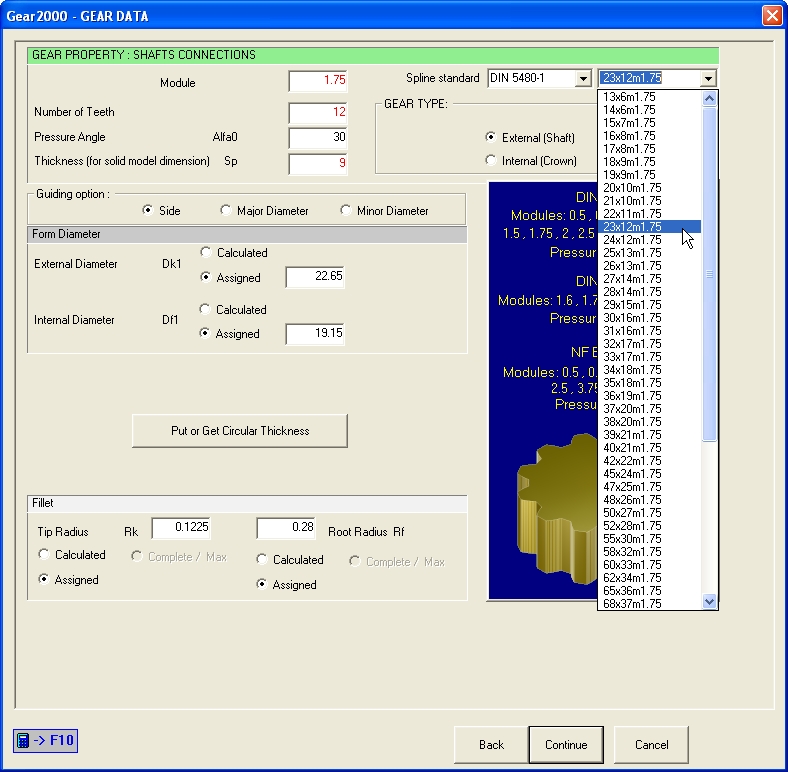Screen dimensions: 788x772
Task: Pick 40x21m1.75 from spline list
Action: pos(649,448)
